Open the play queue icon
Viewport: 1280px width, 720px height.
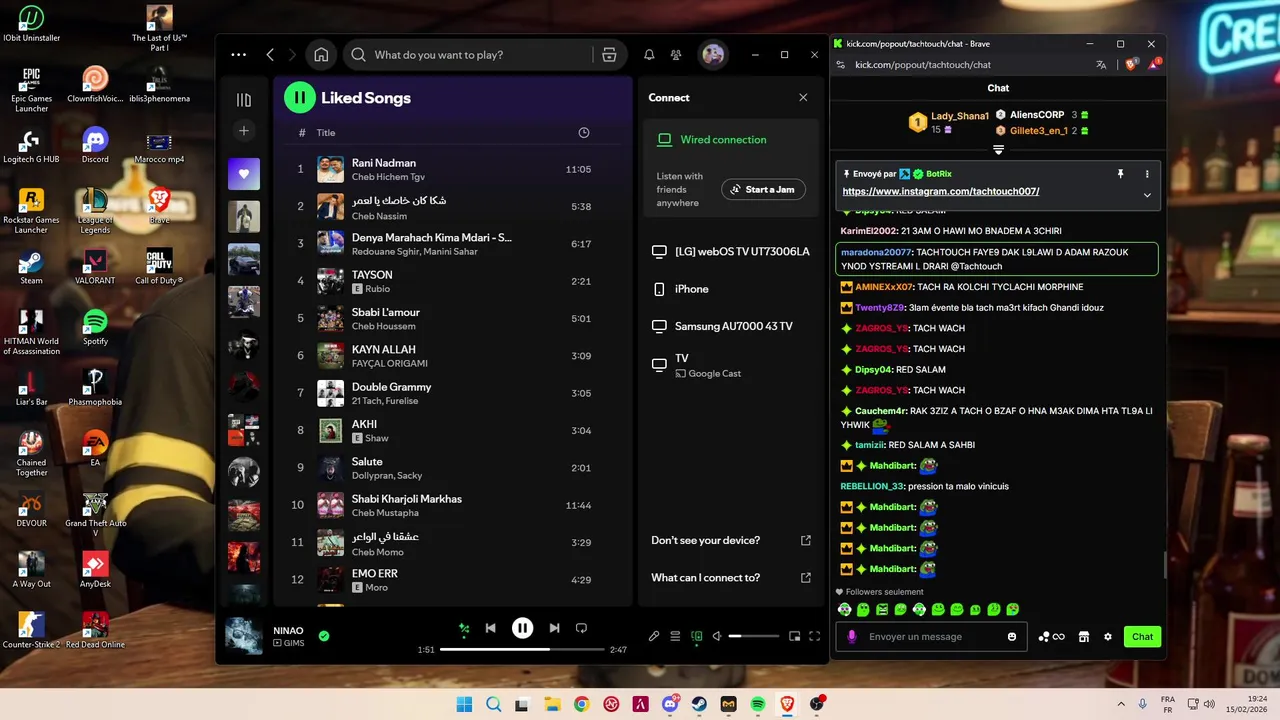pos(675,636)
